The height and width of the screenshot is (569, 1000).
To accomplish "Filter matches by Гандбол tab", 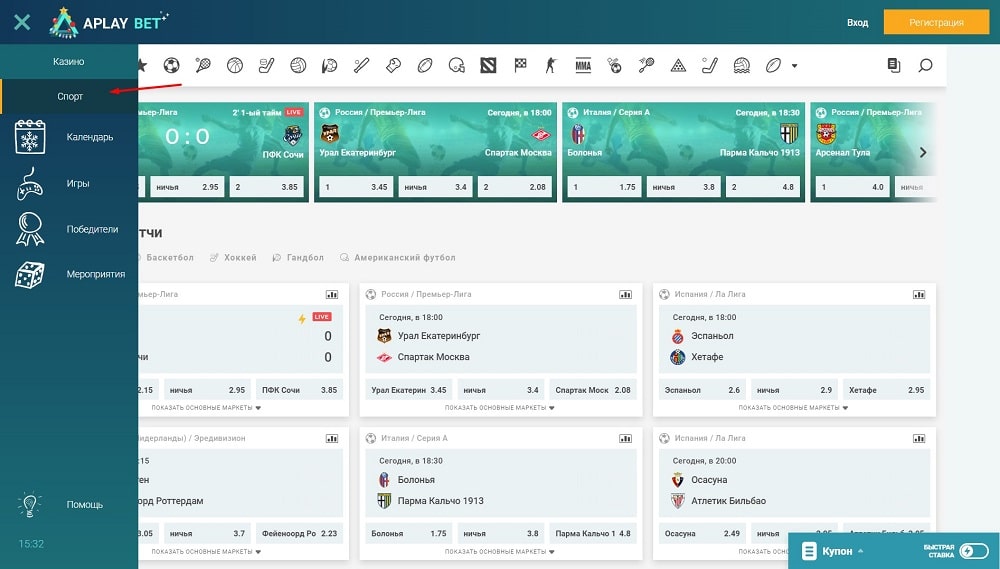I will click(x=298, y=258).
